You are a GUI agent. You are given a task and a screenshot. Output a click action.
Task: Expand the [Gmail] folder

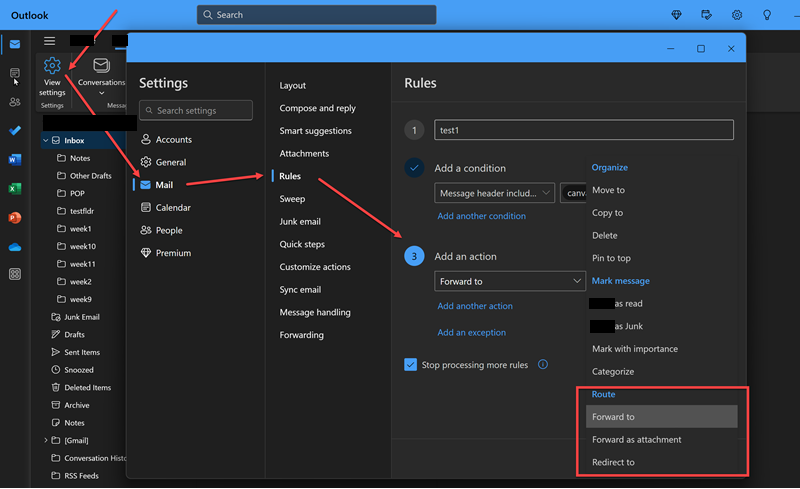tap(45, 440)
